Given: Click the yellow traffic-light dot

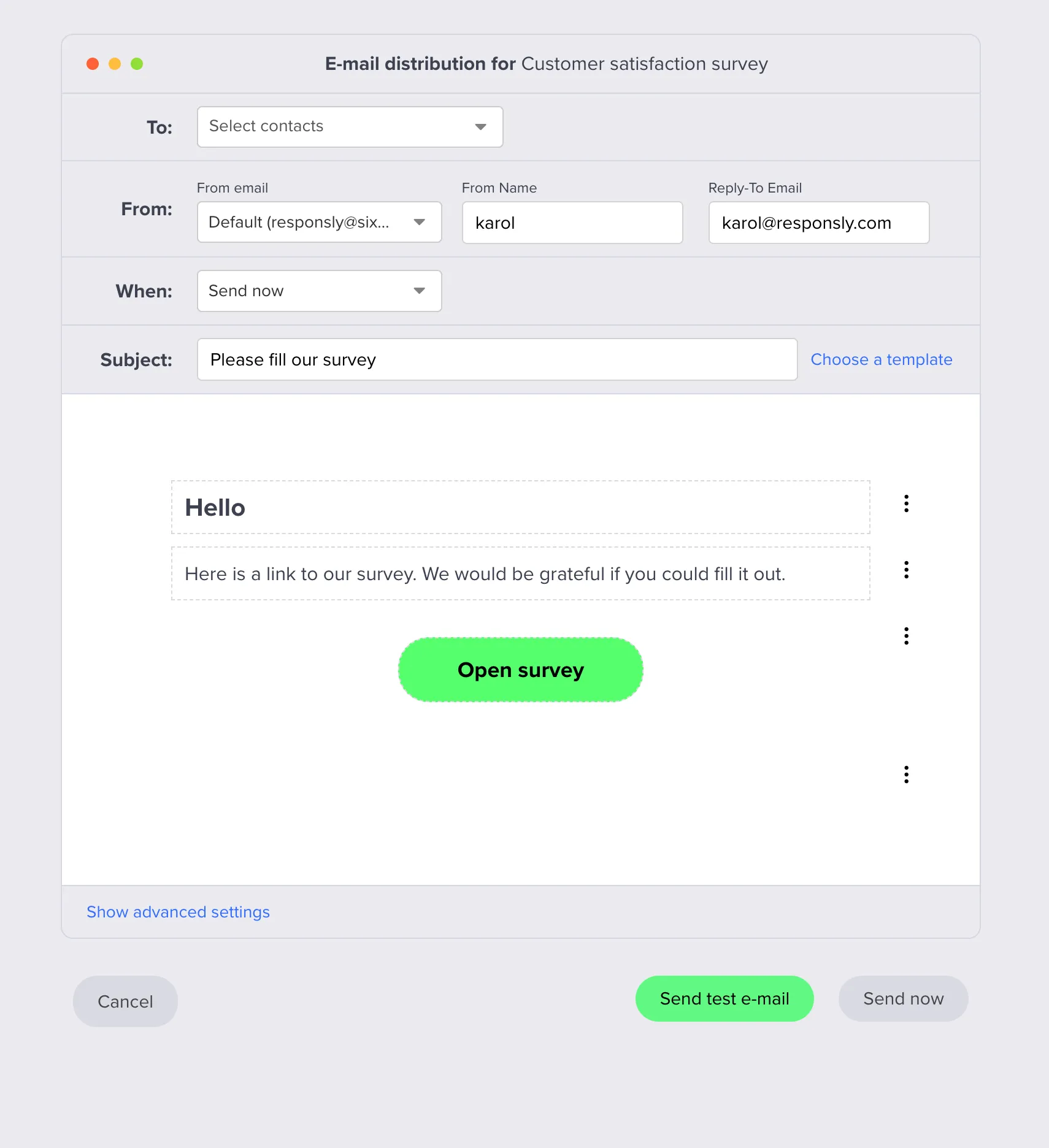Looking at the screenshot, I should pyautogui.click(x=115, y=63).
